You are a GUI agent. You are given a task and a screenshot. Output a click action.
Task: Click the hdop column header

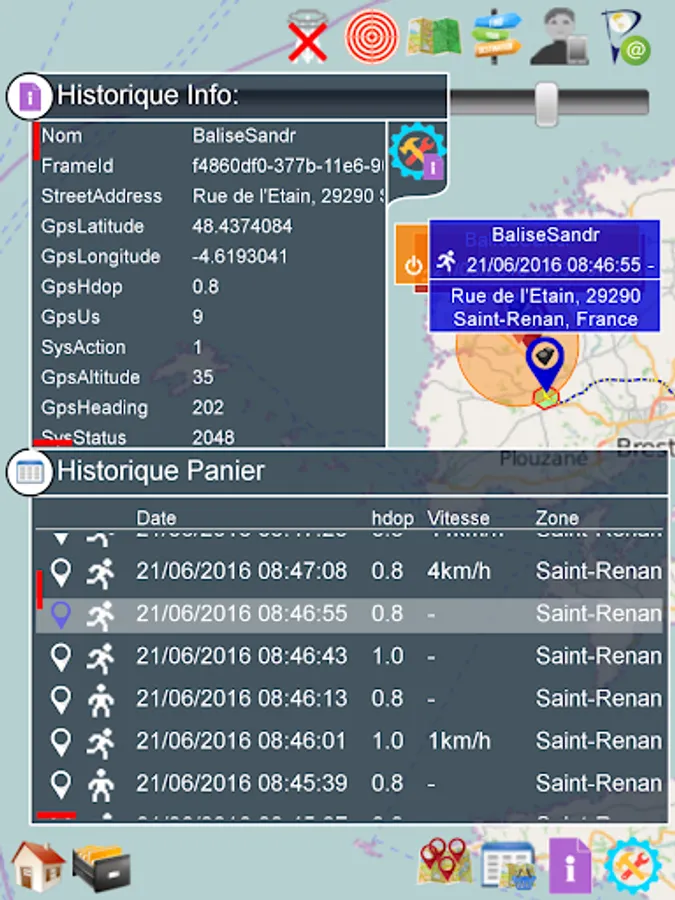[x=393, y=518]
